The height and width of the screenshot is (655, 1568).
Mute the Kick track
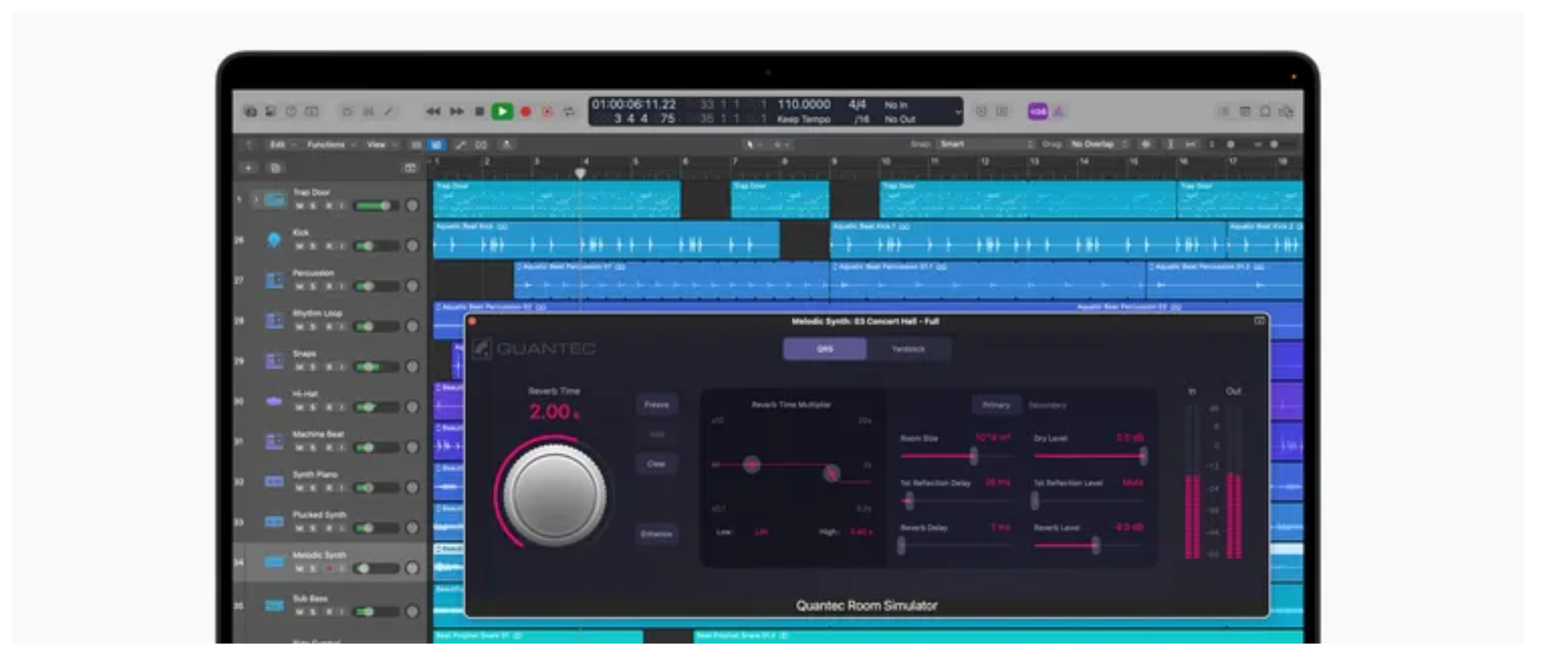tap(300, 246)
